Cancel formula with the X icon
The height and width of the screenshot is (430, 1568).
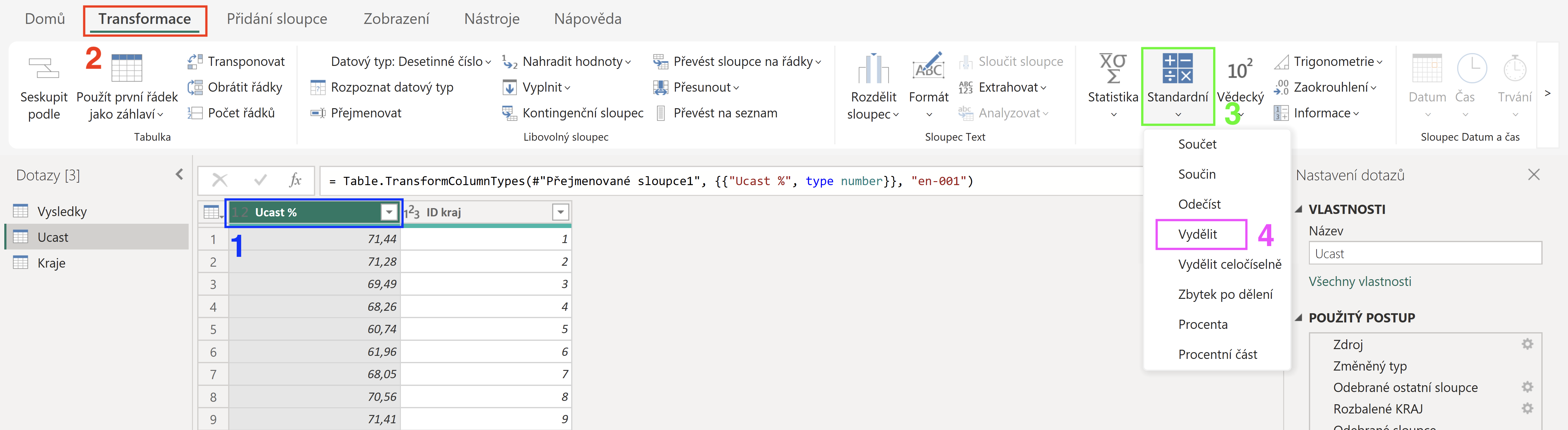(220, 180)
